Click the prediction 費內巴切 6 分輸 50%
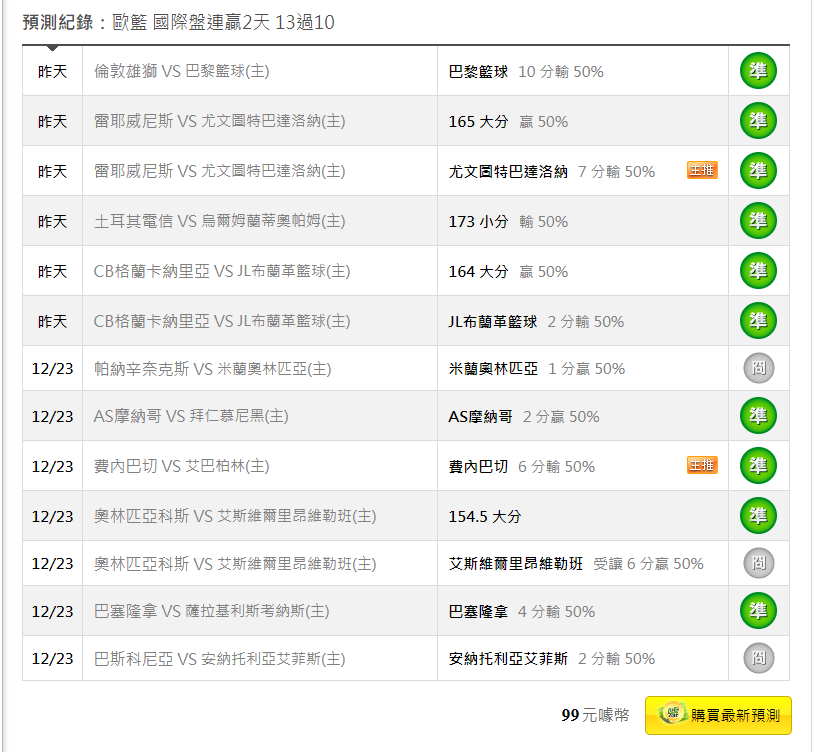This screenshot has width=814, height=752. (x=522, y=466)
